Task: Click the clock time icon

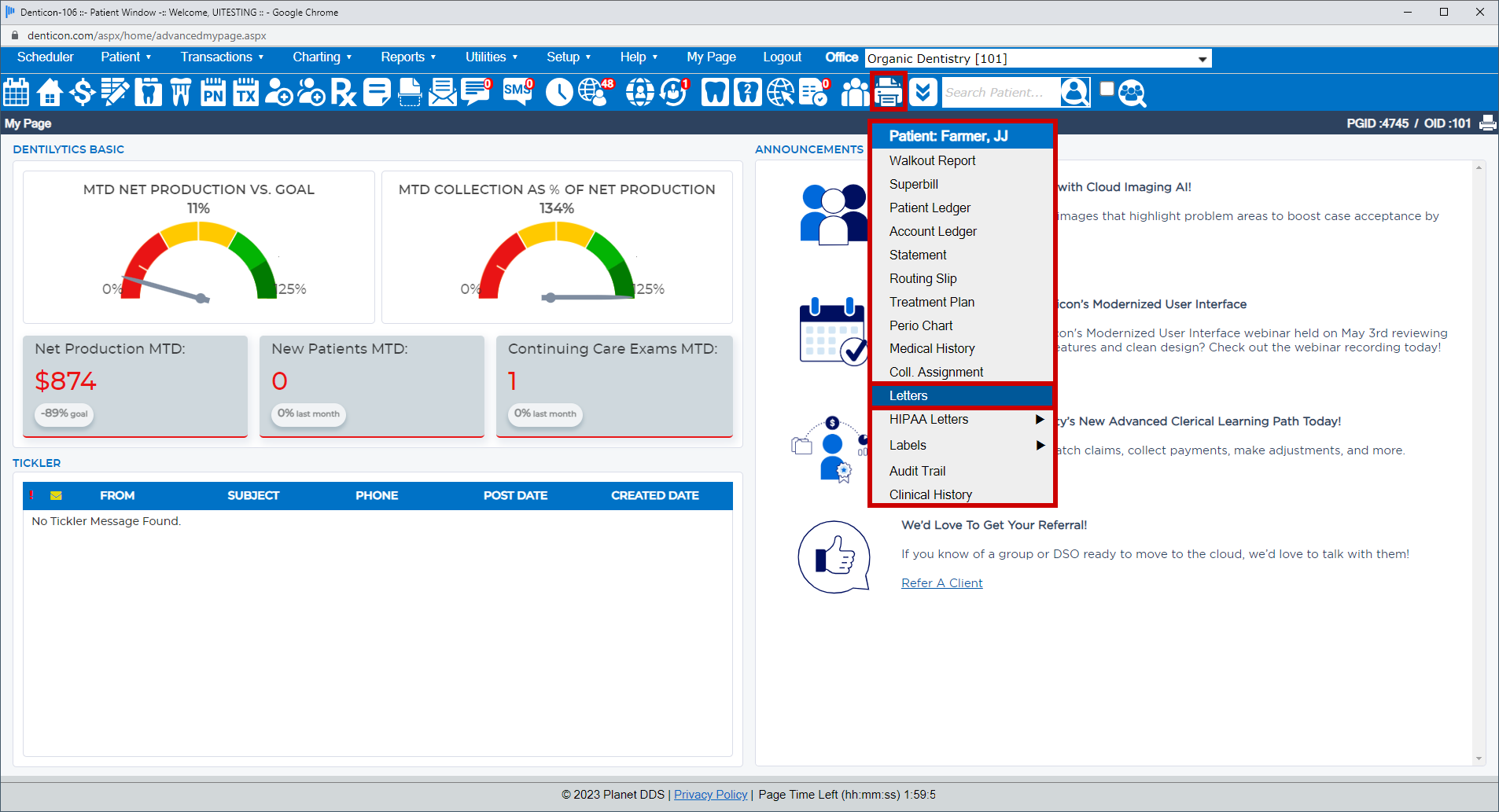Action: coord(559,93)
